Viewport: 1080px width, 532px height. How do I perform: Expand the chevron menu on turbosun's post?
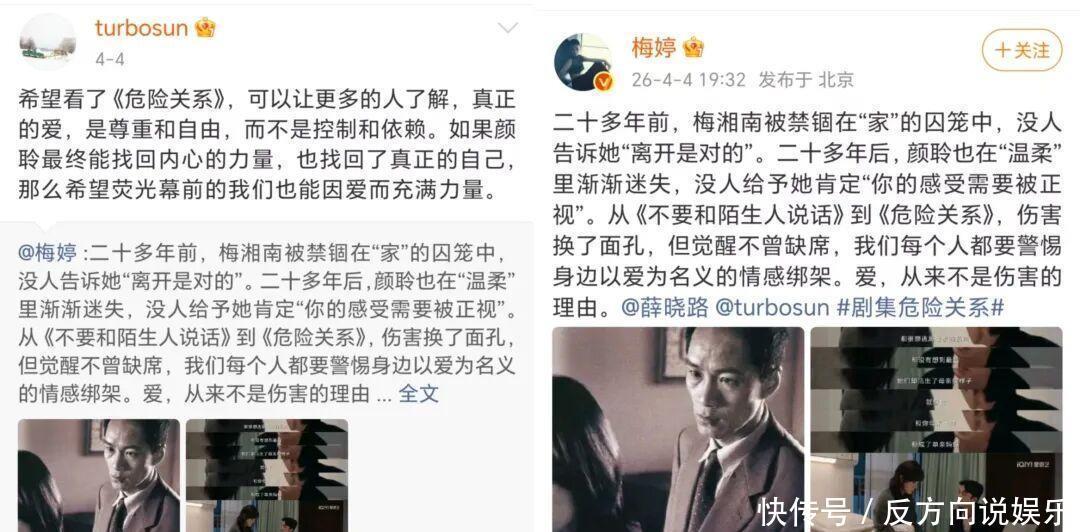point(508,28)
